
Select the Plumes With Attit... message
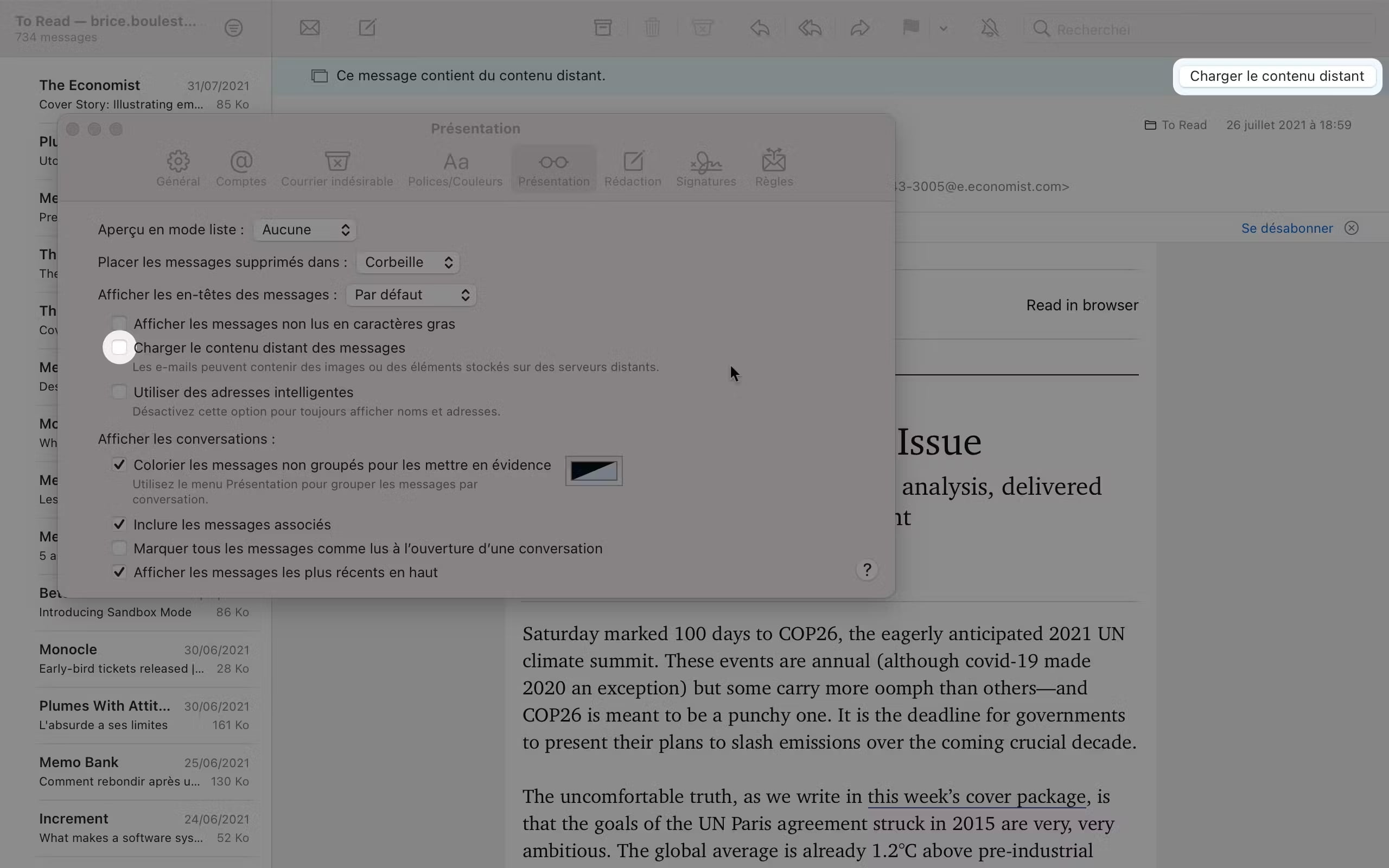pyautogui.click(x=144, y=714)
